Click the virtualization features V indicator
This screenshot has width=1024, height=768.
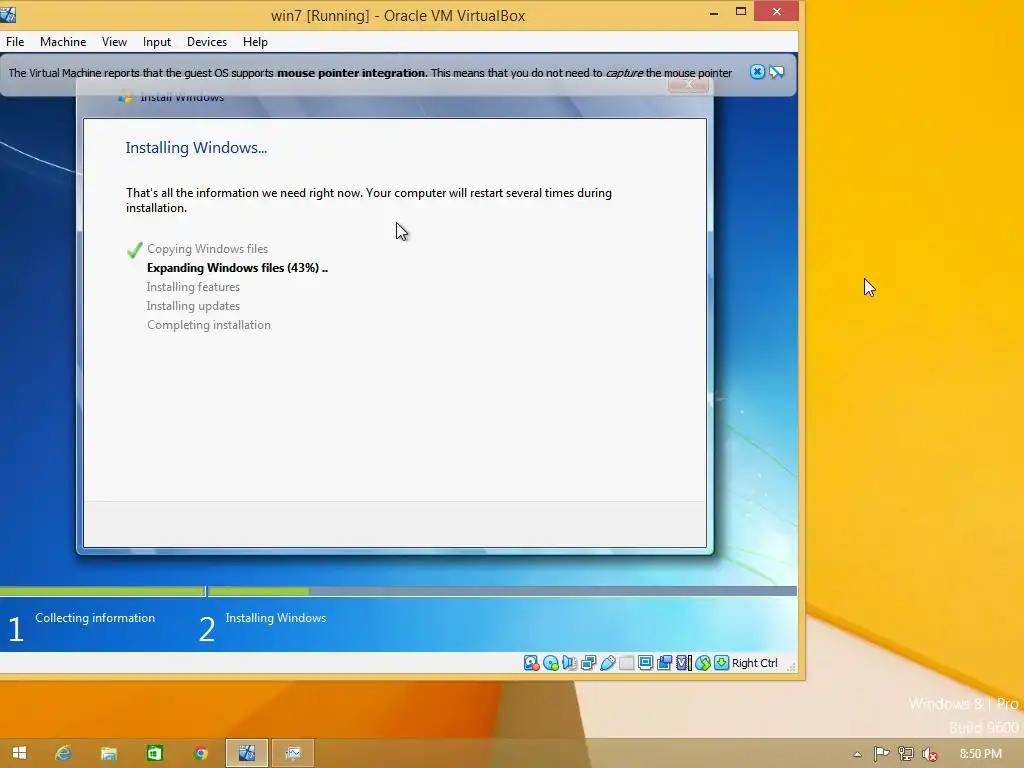point(683,663)
